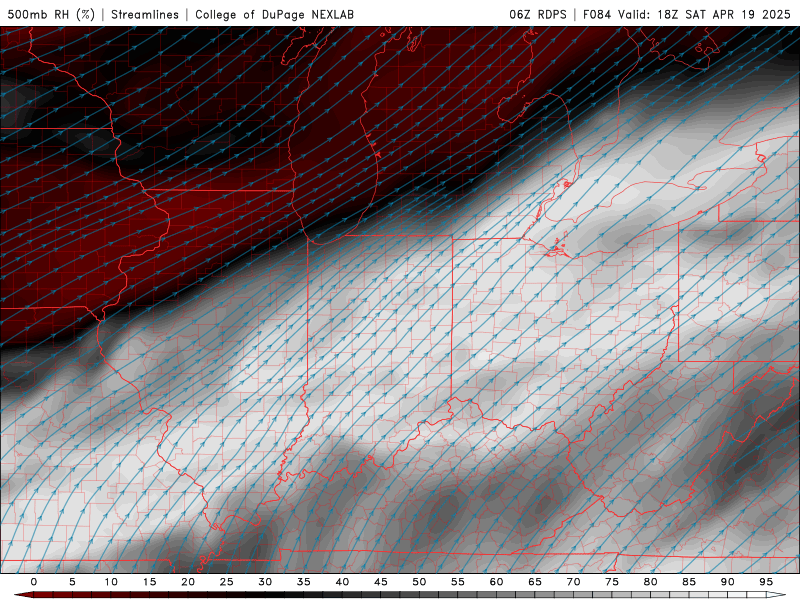Click the '500mb RH (%)' title text
The image size is (800, 600).
(51, 14)
